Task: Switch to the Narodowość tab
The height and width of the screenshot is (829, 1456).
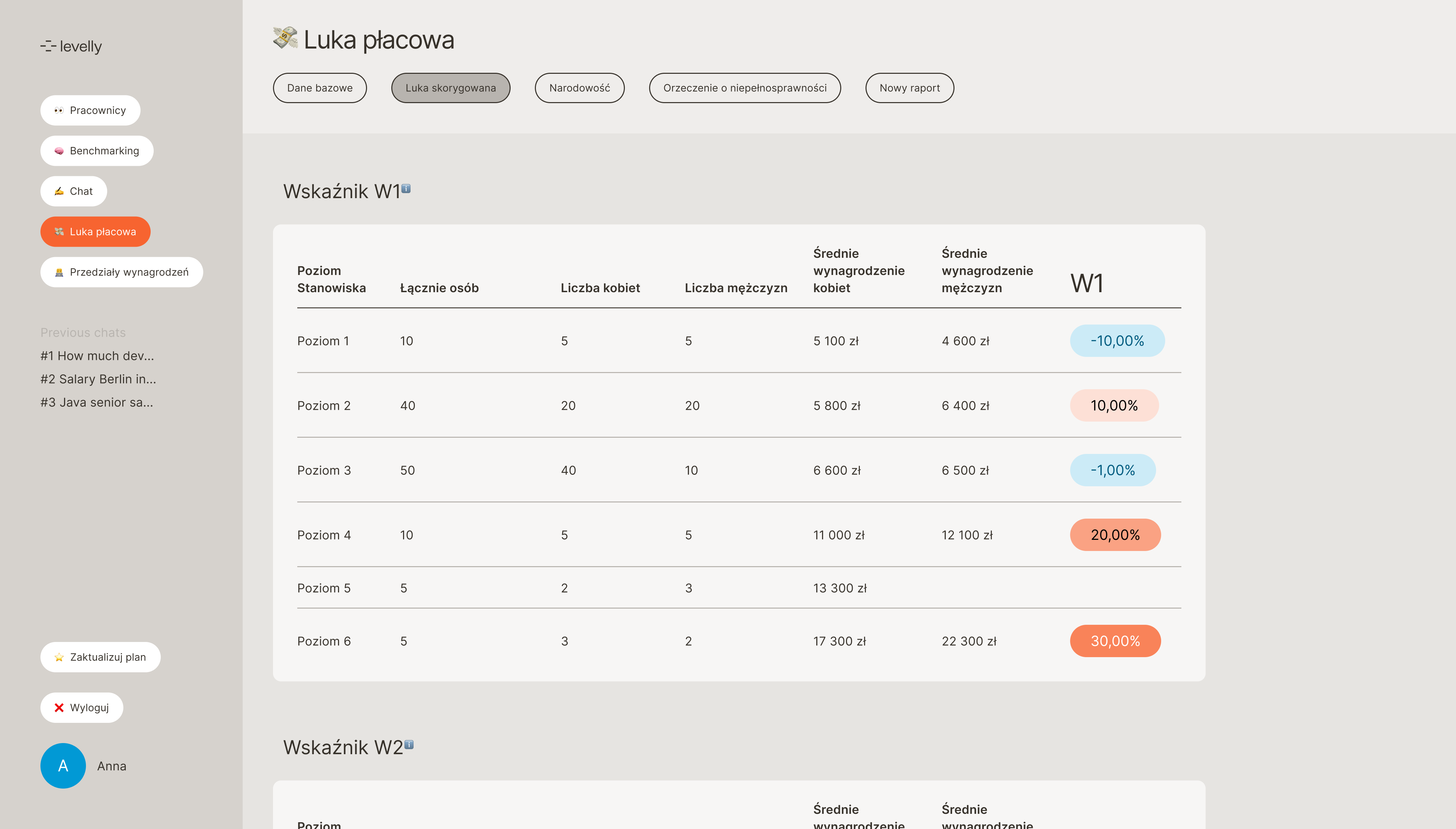Action: 580,88
